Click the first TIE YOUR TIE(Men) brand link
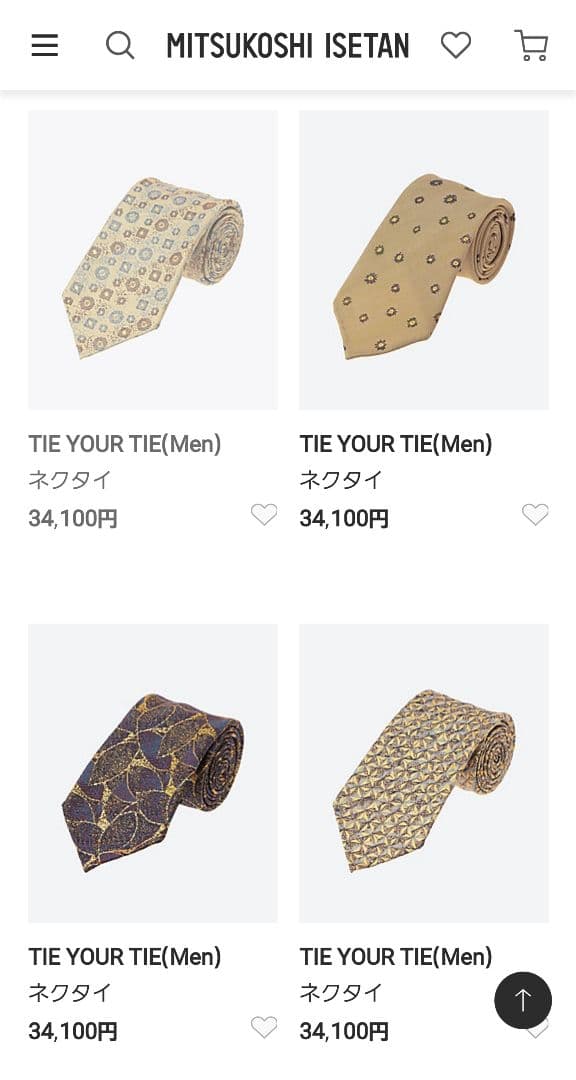576x1080 pixels. [123, 443]
